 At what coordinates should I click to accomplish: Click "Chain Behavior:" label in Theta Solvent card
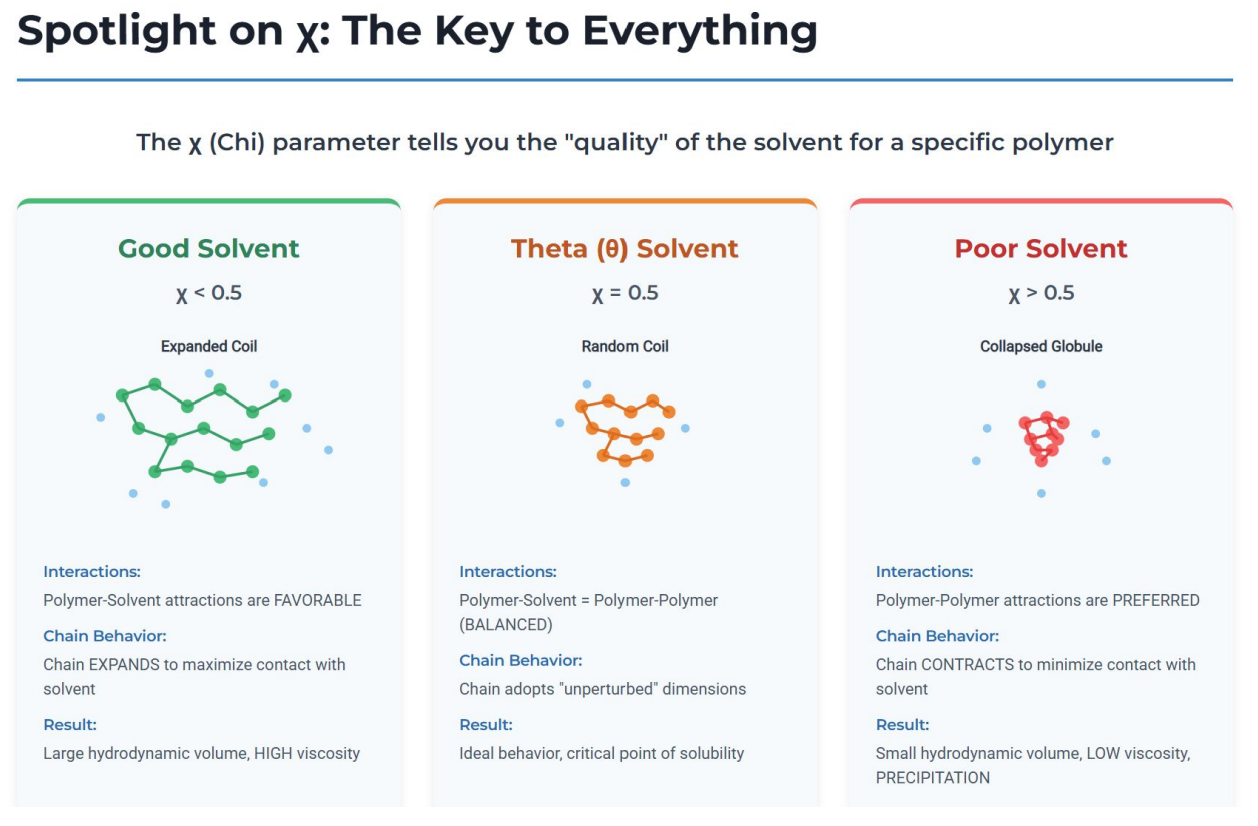coord(520,660)
